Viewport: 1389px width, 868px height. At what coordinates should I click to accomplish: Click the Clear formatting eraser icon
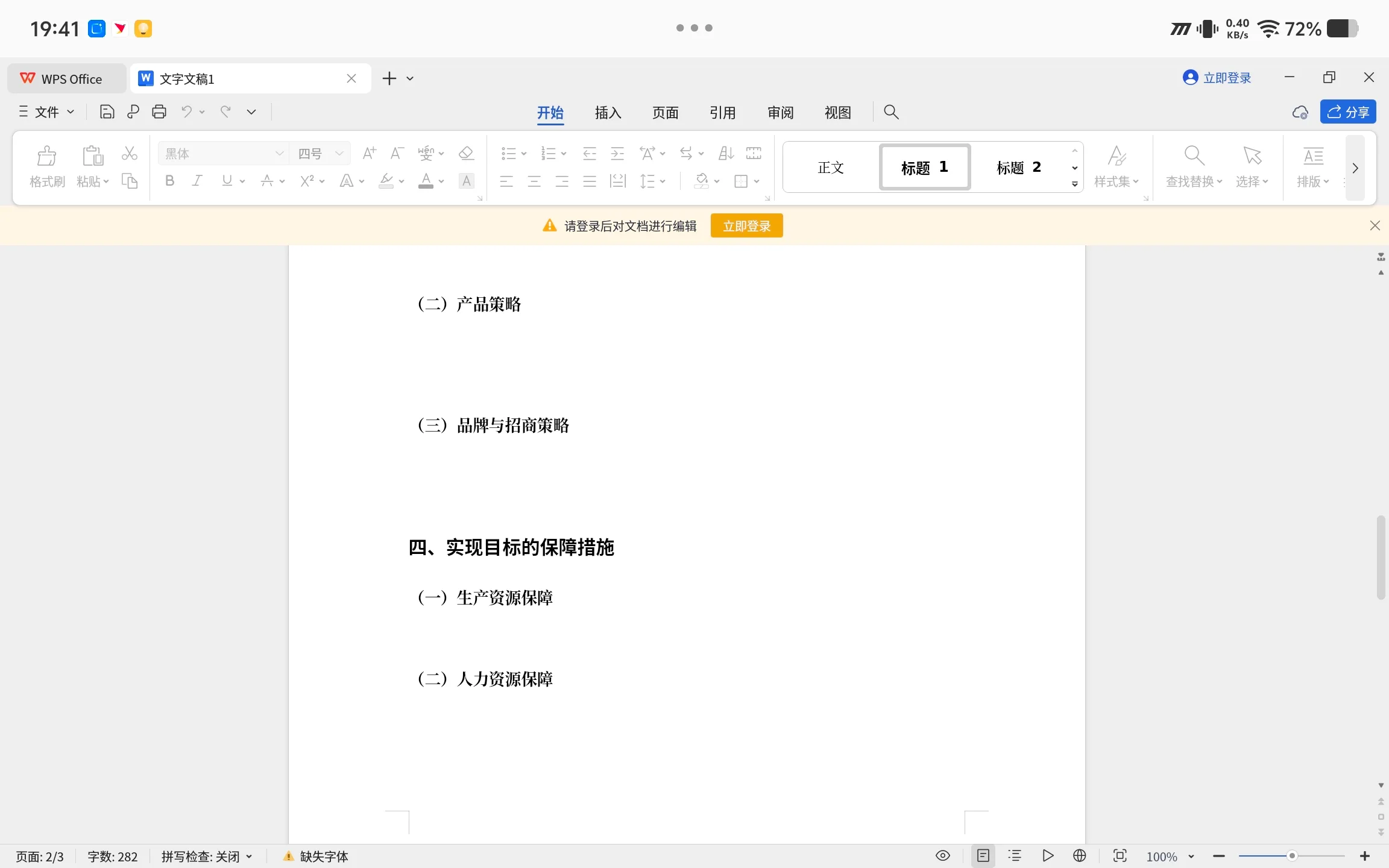click(x=466, y=153)
